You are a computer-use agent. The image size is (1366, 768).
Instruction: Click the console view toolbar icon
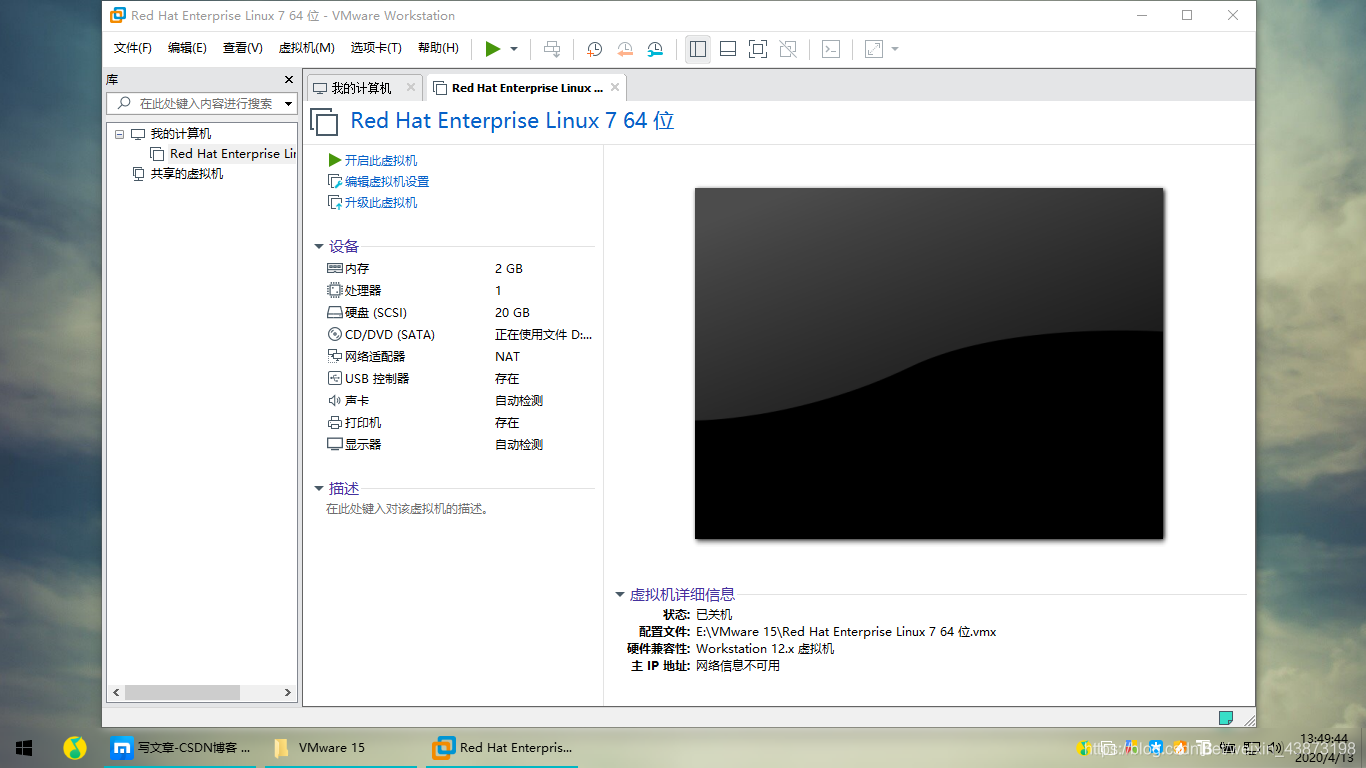click(831, 48)
